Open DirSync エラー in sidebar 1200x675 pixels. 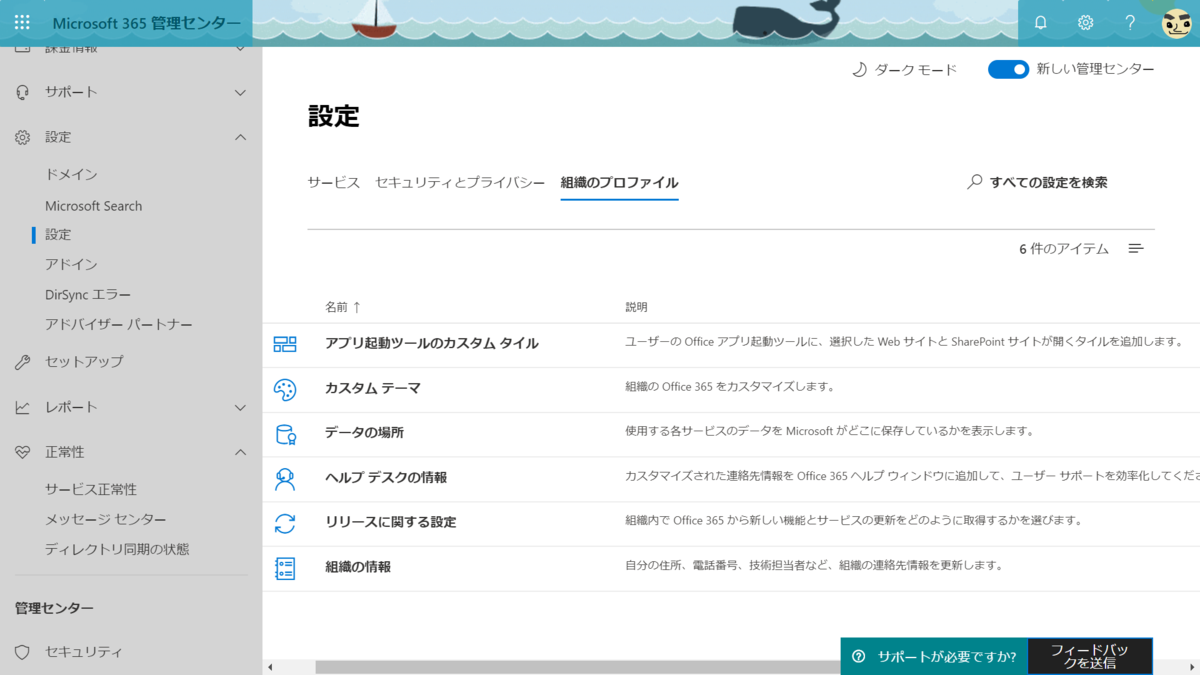pyautogui.click(x=88, y=295)
